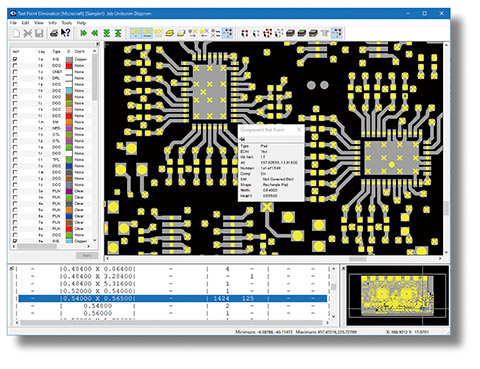Enable the 1b layer checkbox
Screen dimensions: 480x369
point(15,65)
